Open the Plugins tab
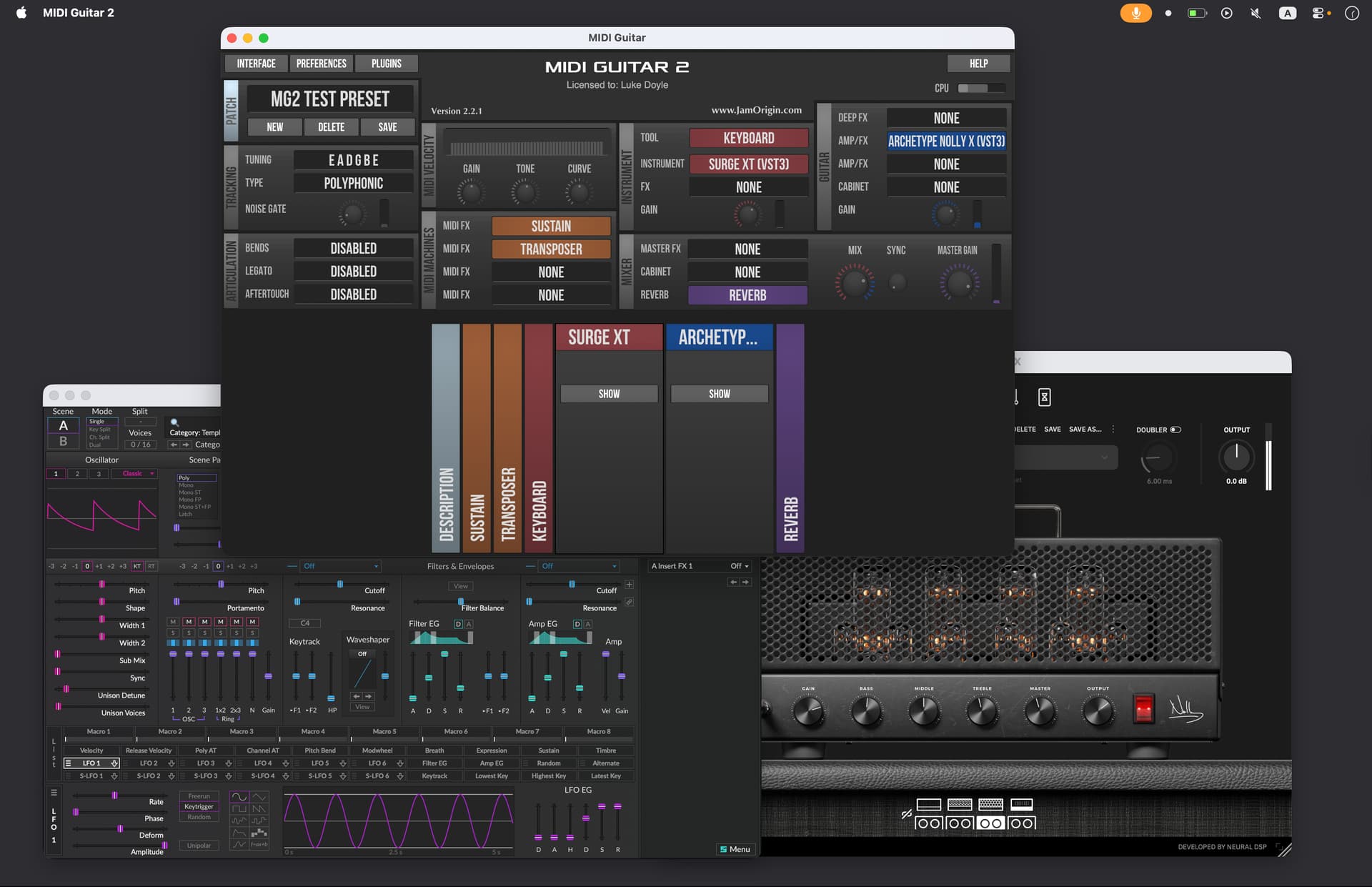 386,64
